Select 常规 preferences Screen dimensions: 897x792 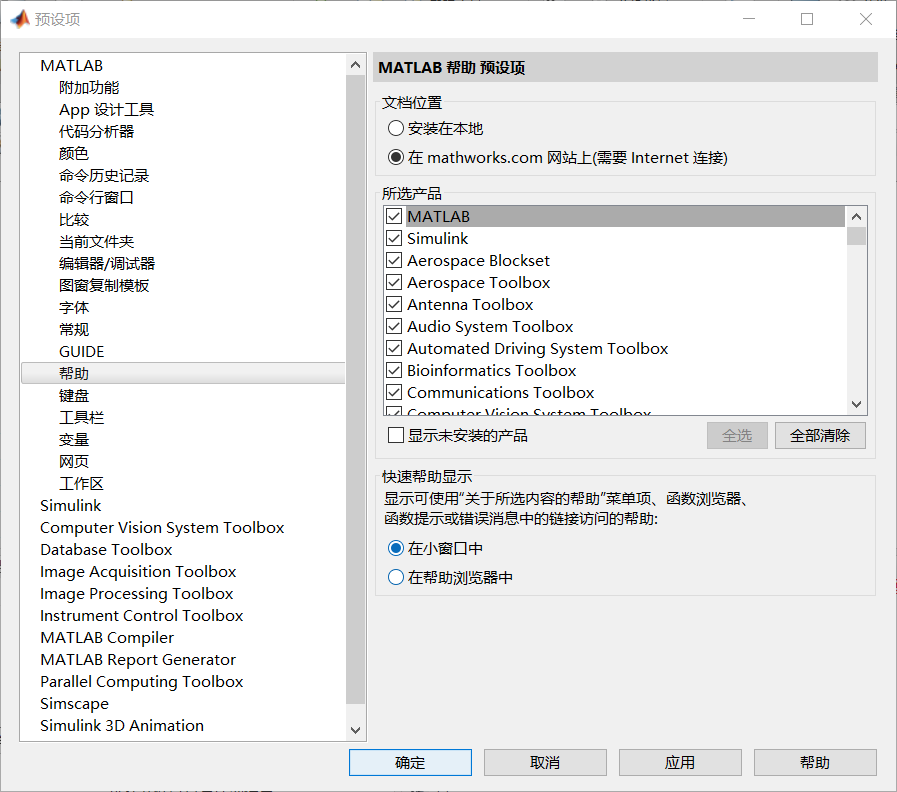tap(74, 330)
